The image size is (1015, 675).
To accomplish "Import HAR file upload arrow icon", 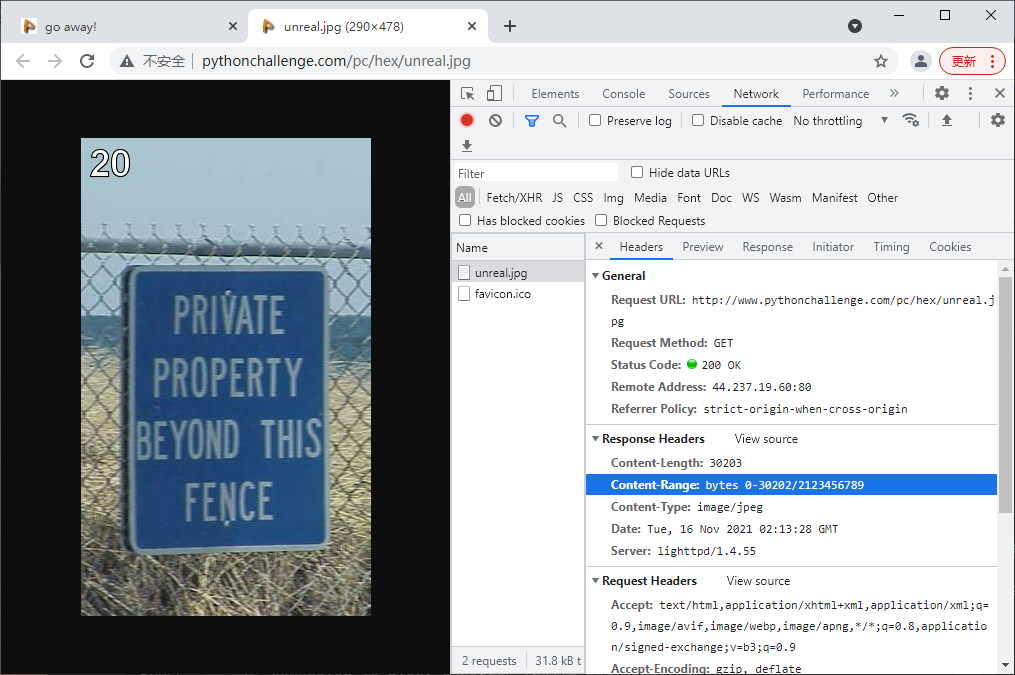I will pos(946,120).
